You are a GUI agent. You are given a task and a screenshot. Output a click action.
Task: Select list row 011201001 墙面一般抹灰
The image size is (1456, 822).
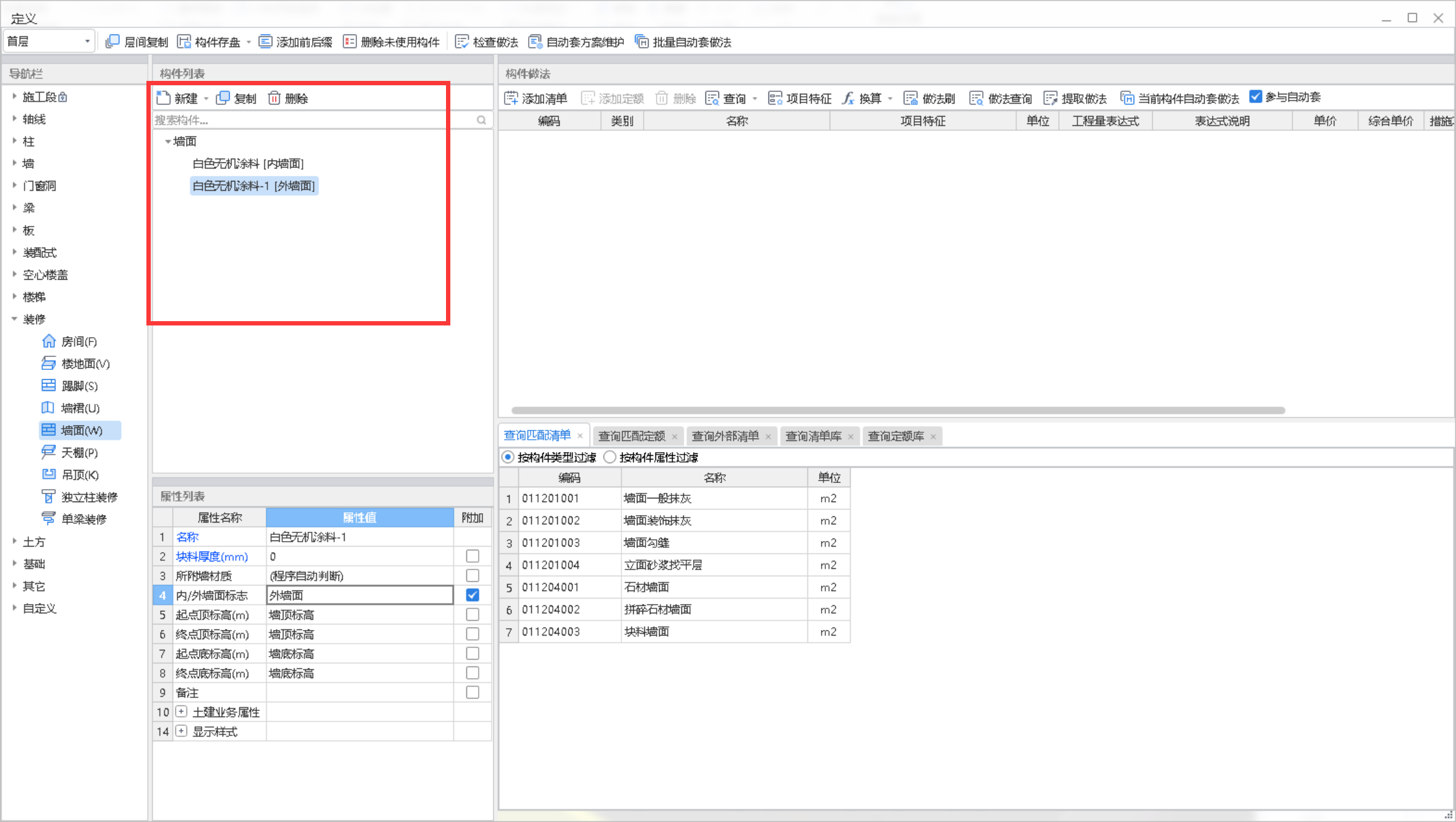point(675,498)
